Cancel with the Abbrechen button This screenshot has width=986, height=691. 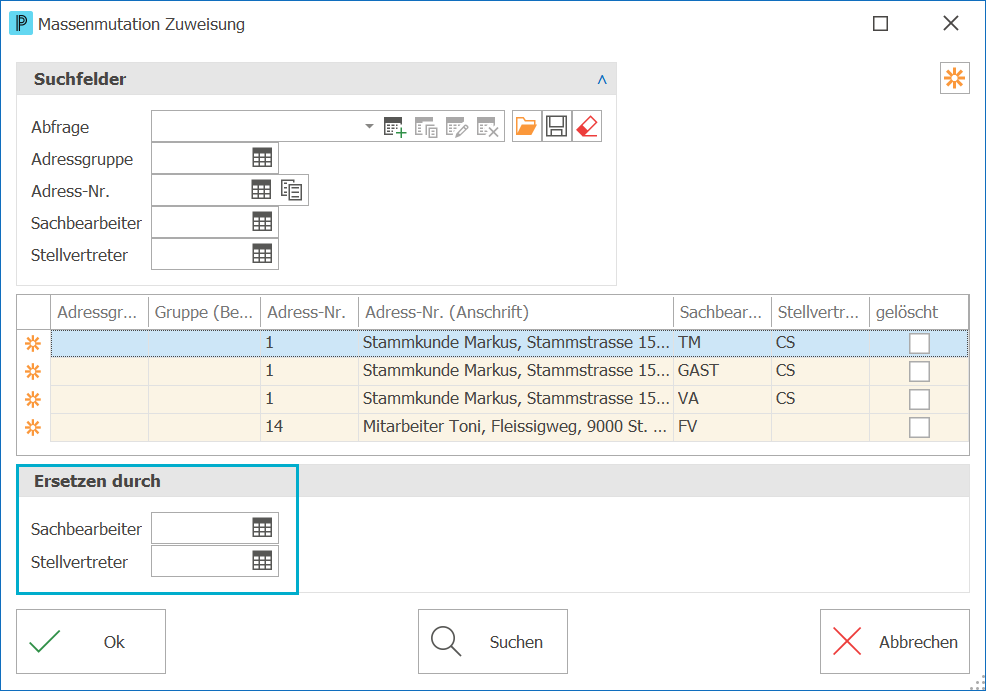point(895,641)
